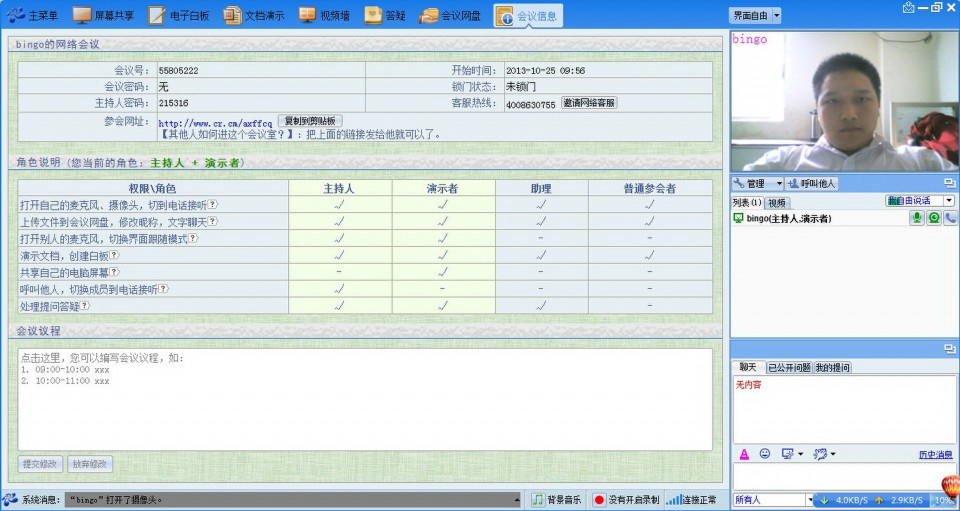The width and height of the screenshot is (960, 511).
Task: Expand the 自由说话 speaking mode dropdown
Action: (919, 201)
